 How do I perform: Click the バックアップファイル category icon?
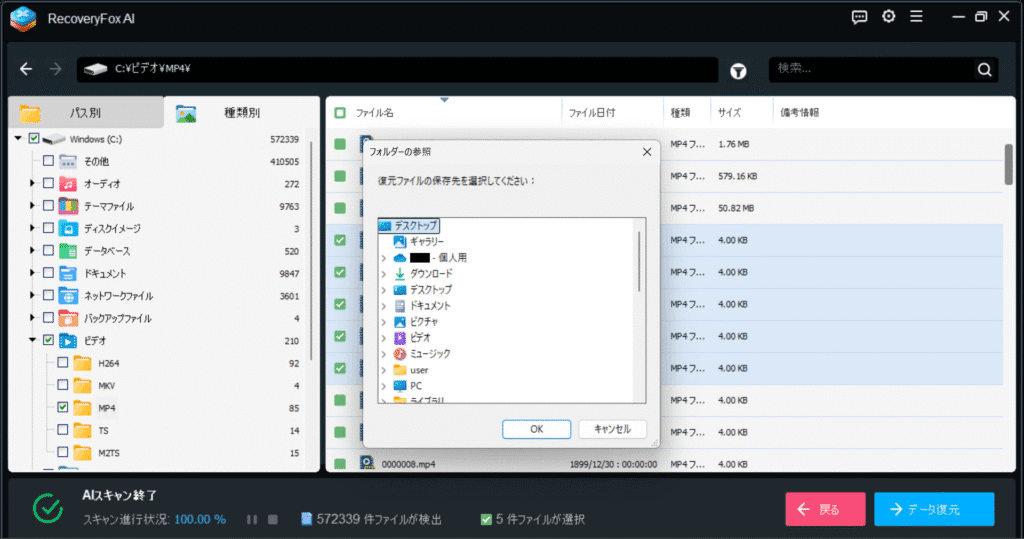(68, 318)
